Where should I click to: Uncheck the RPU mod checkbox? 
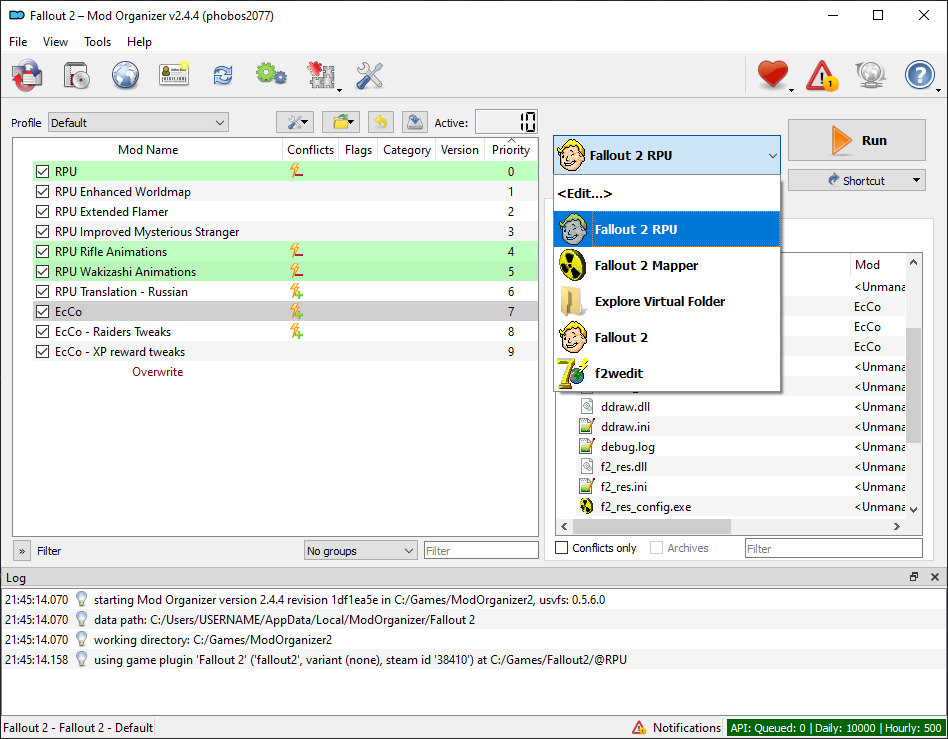(x=42, y=171)
